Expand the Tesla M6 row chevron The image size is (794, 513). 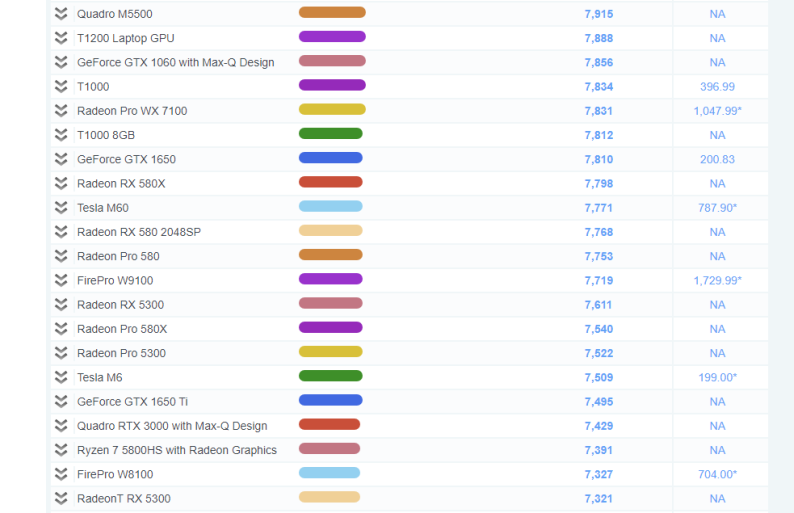(x=61, y=377)
